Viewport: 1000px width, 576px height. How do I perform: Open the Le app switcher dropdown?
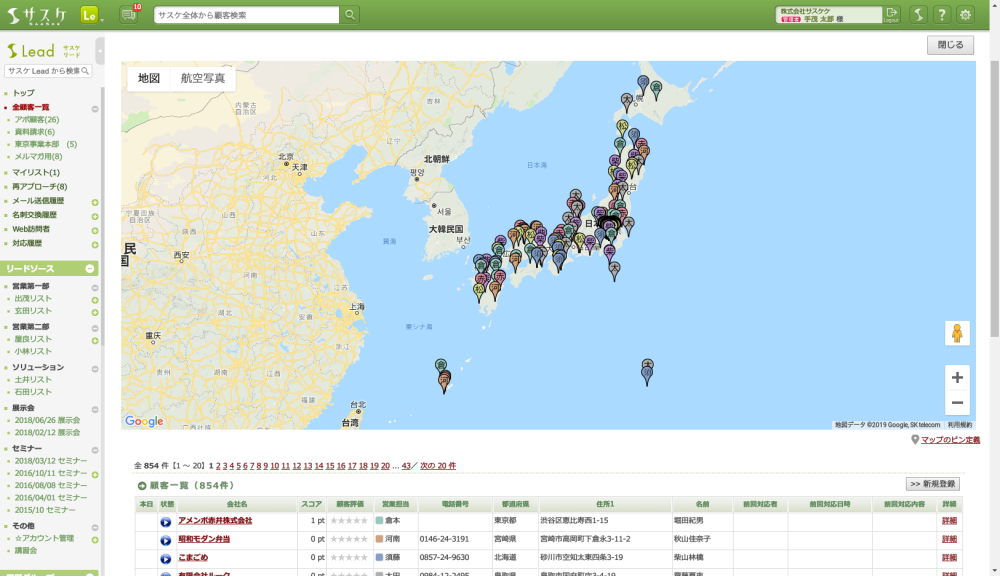(x=90, y=15)
